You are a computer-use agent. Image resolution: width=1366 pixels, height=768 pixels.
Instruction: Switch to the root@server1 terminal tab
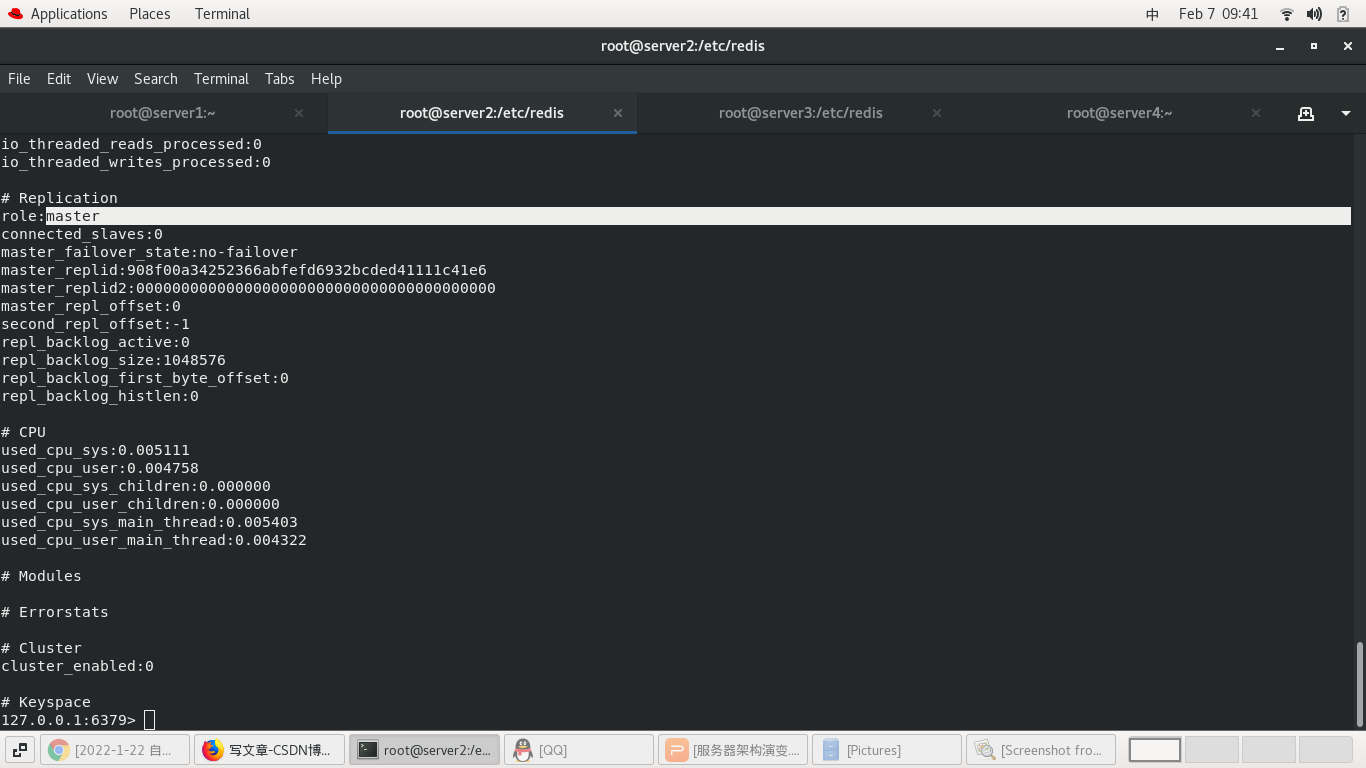(162, 113)
